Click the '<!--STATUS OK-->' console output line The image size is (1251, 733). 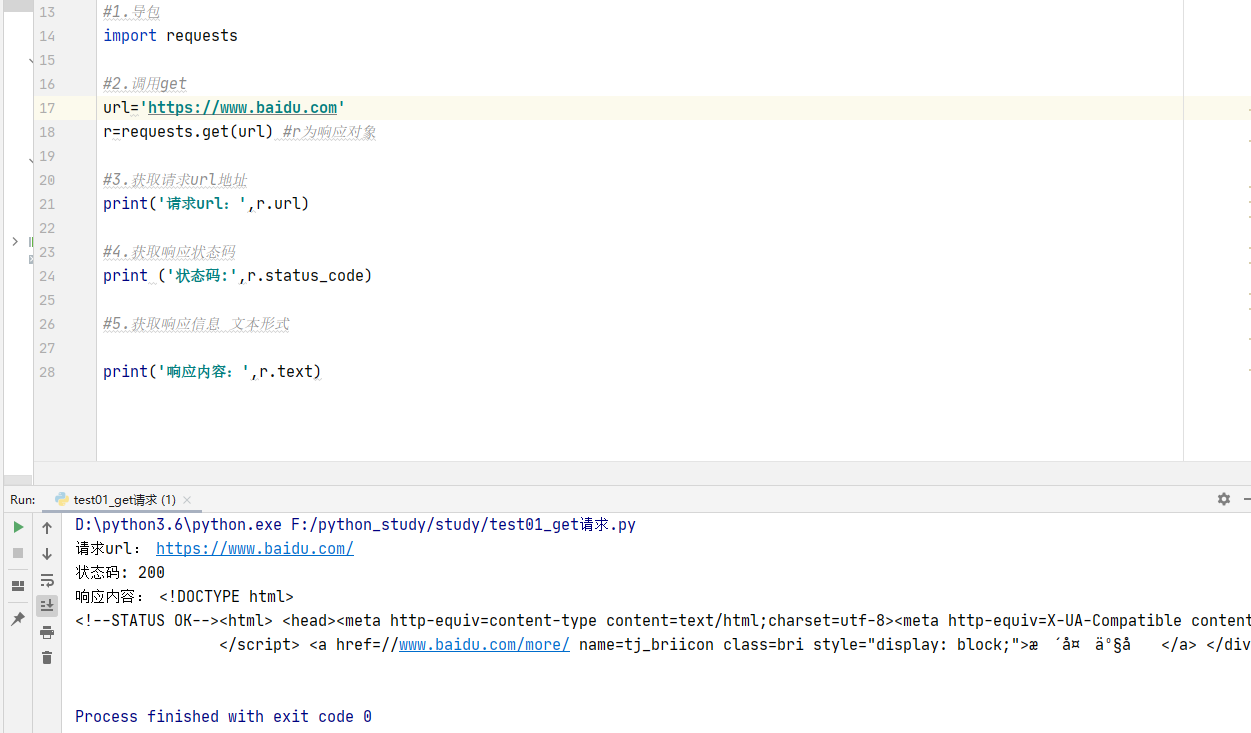click(663, 620)
